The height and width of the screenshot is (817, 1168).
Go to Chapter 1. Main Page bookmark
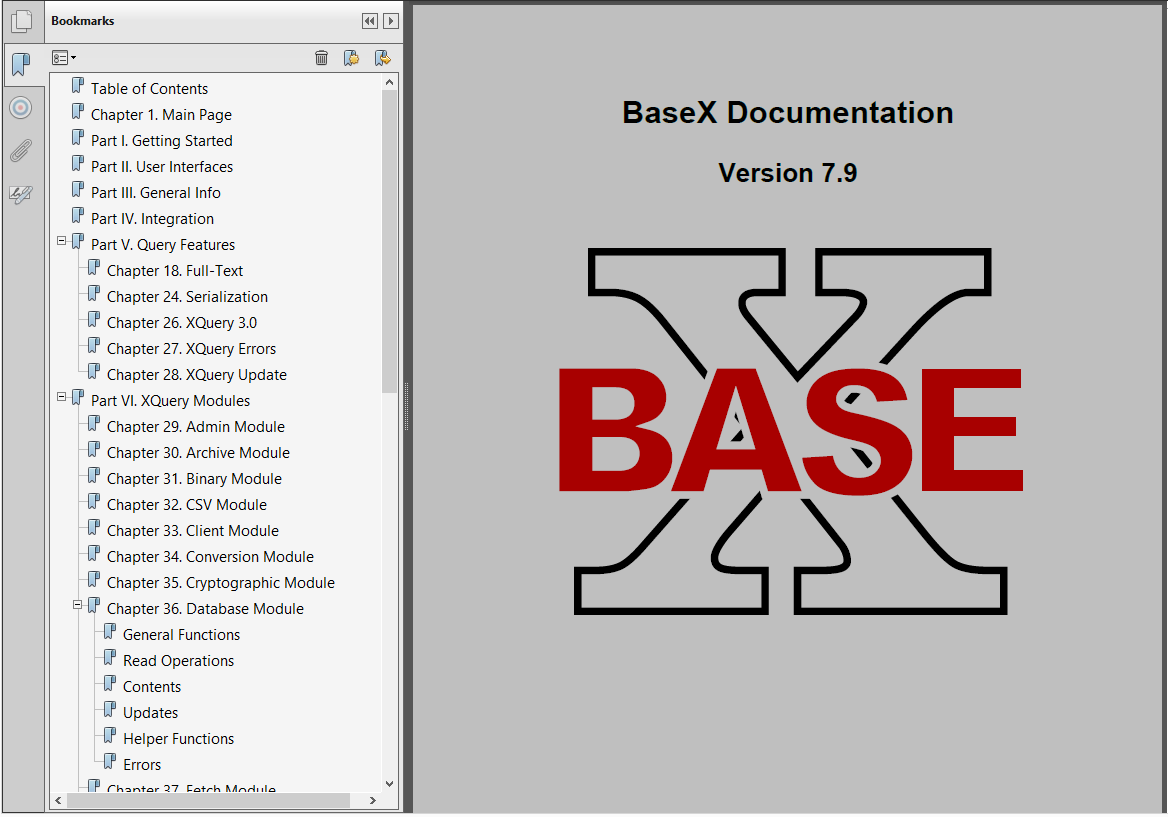click(161, 115)
